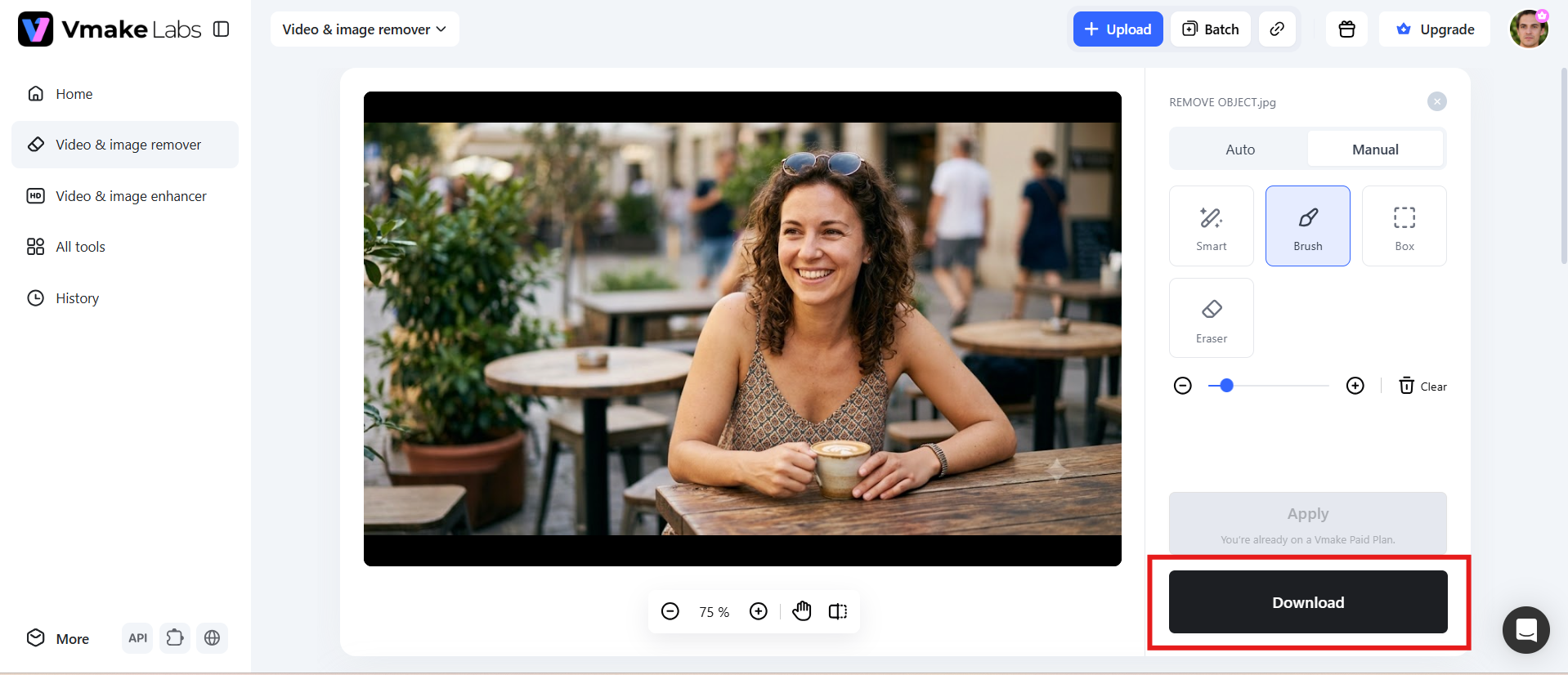Switch to the Auto tab
Viewport: 1568px width, 675px height.
(1239, 150)
